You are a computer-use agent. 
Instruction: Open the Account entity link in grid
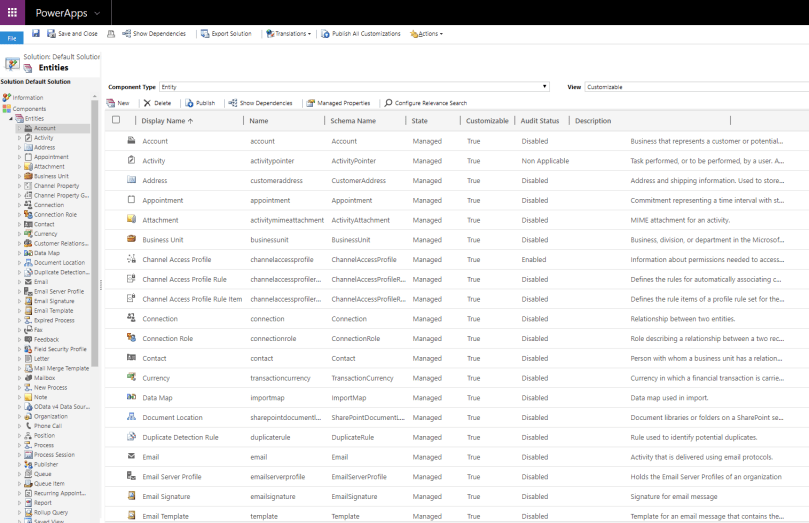coord(155,141)
